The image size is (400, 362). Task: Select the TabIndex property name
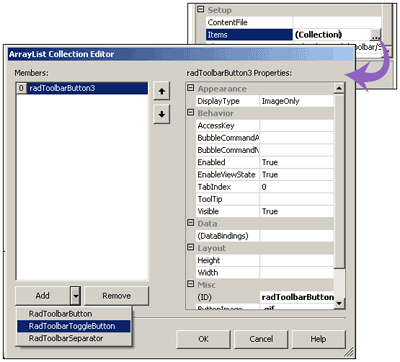click(228, 187)
